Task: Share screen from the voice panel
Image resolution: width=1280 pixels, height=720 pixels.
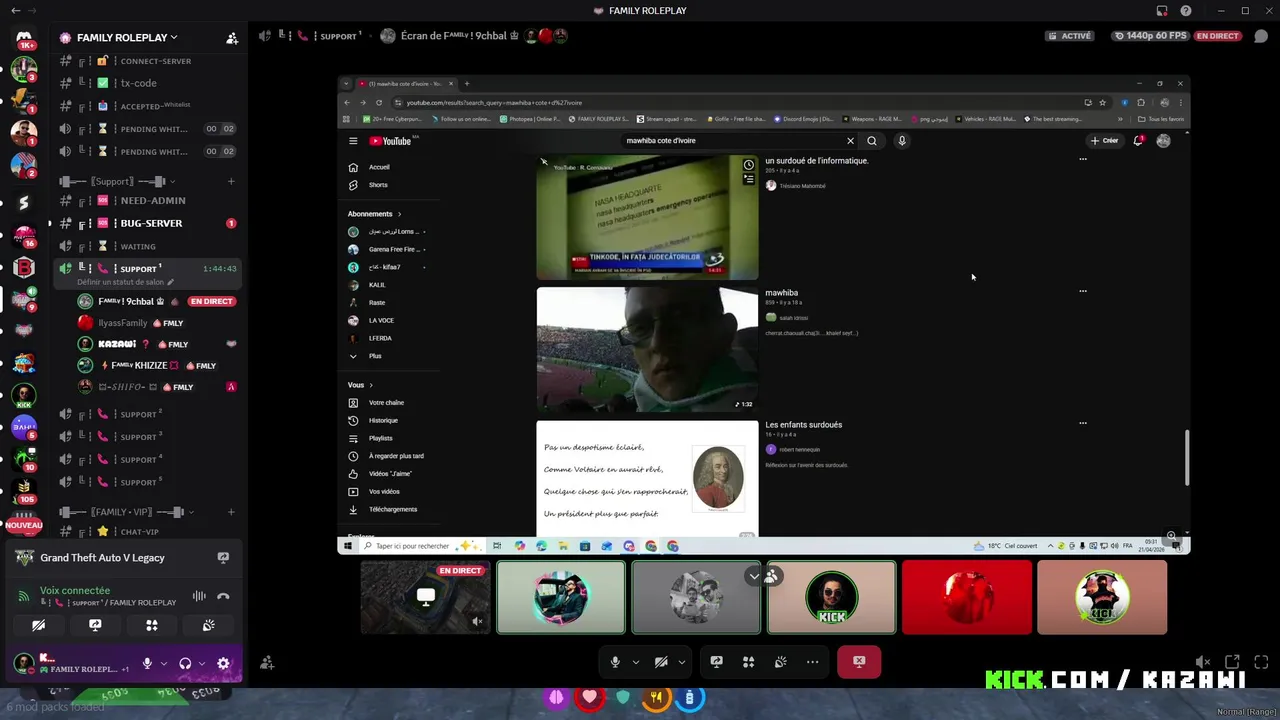Action: point(95,625)
